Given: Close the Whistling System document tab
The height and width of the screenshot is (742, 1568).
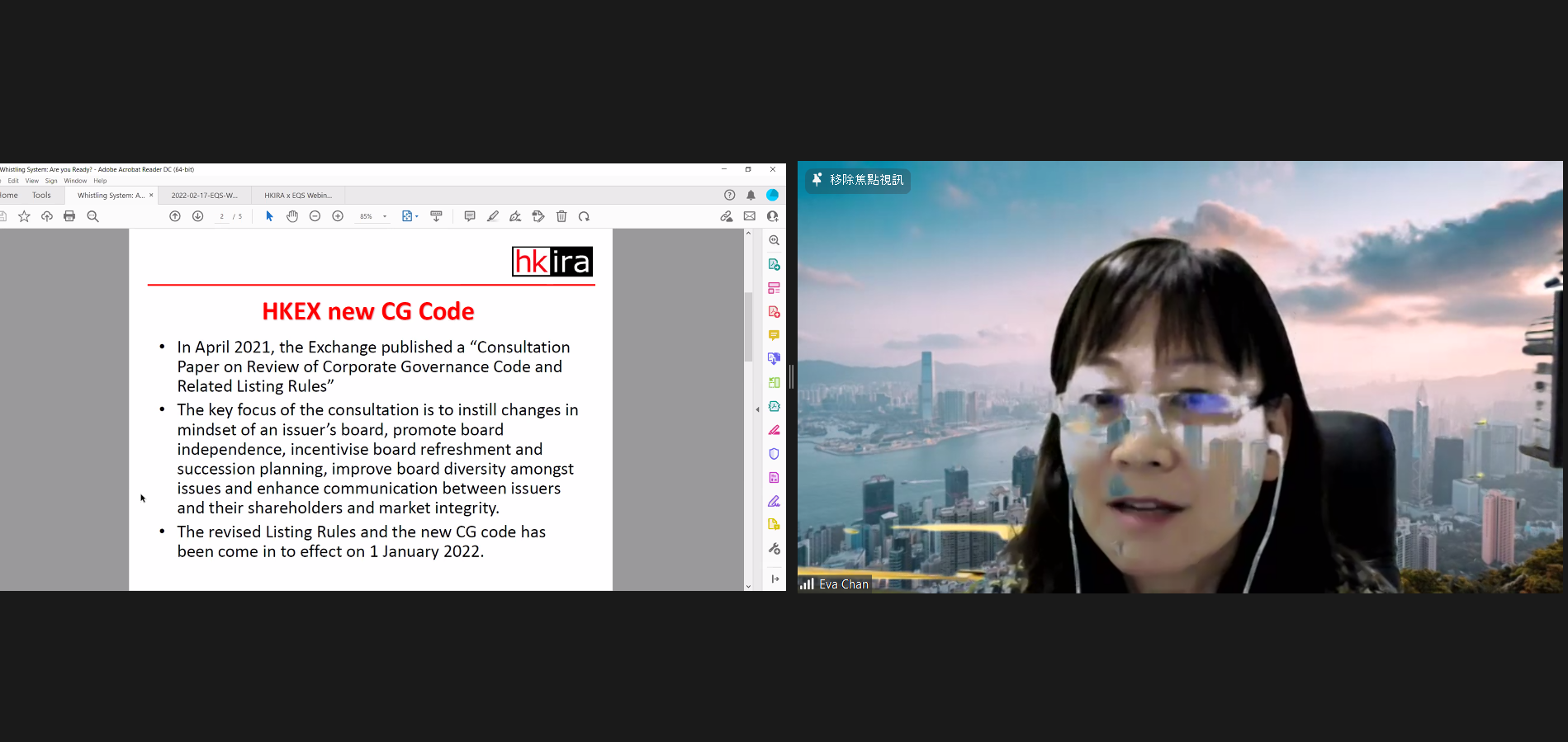Looking at the screenshot, I should tap(151, 196).
